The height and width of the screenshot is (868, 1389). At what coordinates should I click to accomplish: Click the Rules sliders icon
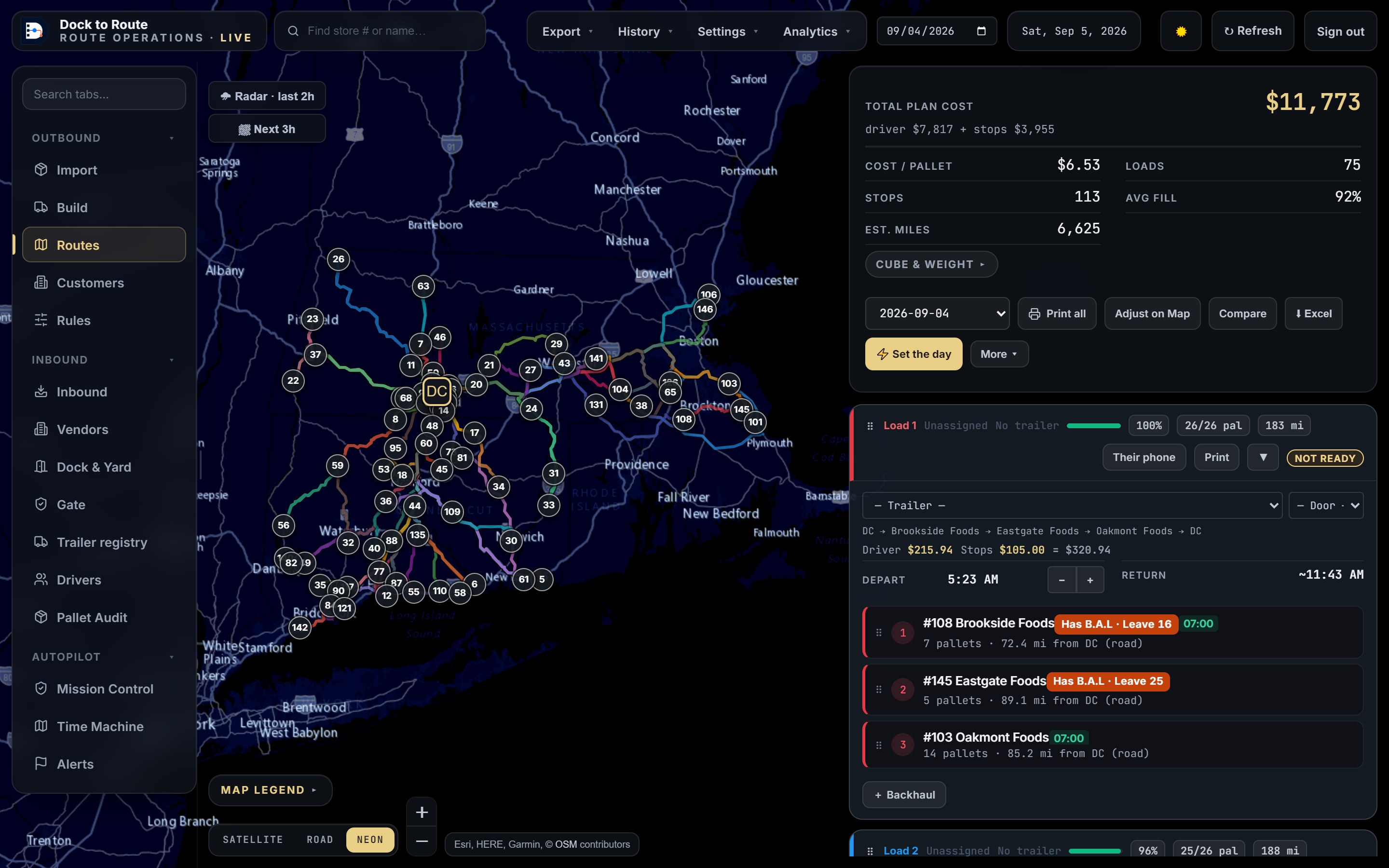[x=41, y=320]
